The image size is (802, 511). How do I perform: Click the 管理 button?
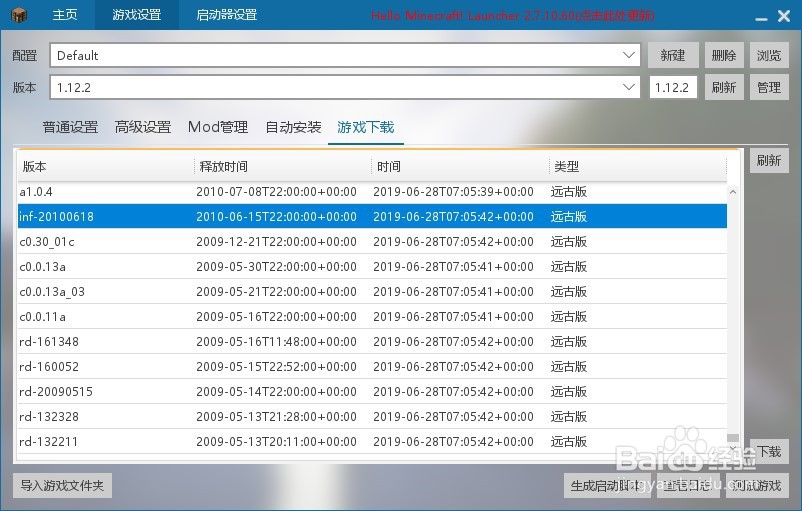tap(769, 87)
